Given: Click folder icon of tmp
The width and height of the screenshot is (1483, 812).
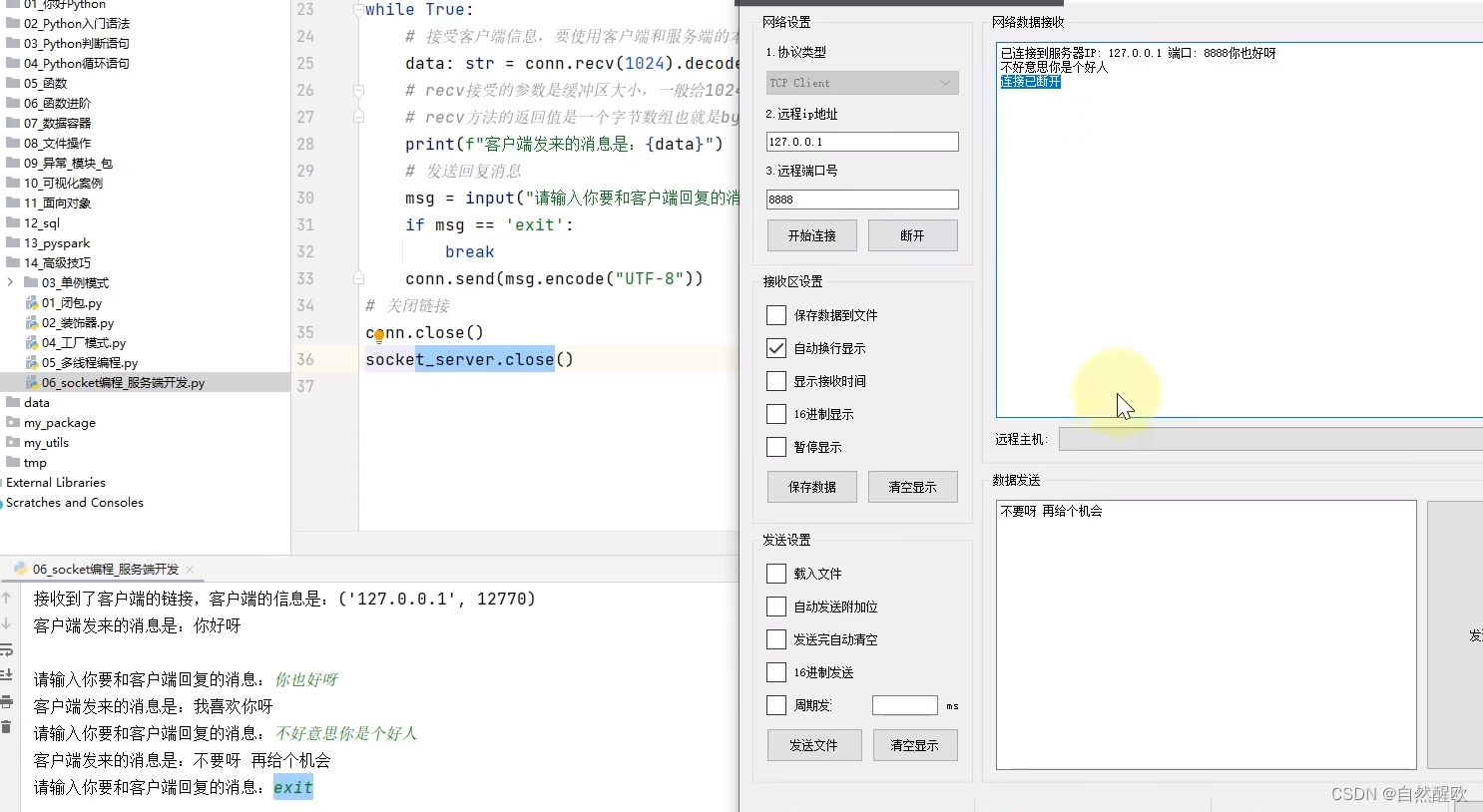Looking at the screenshot, I should (x=13, y=462).
